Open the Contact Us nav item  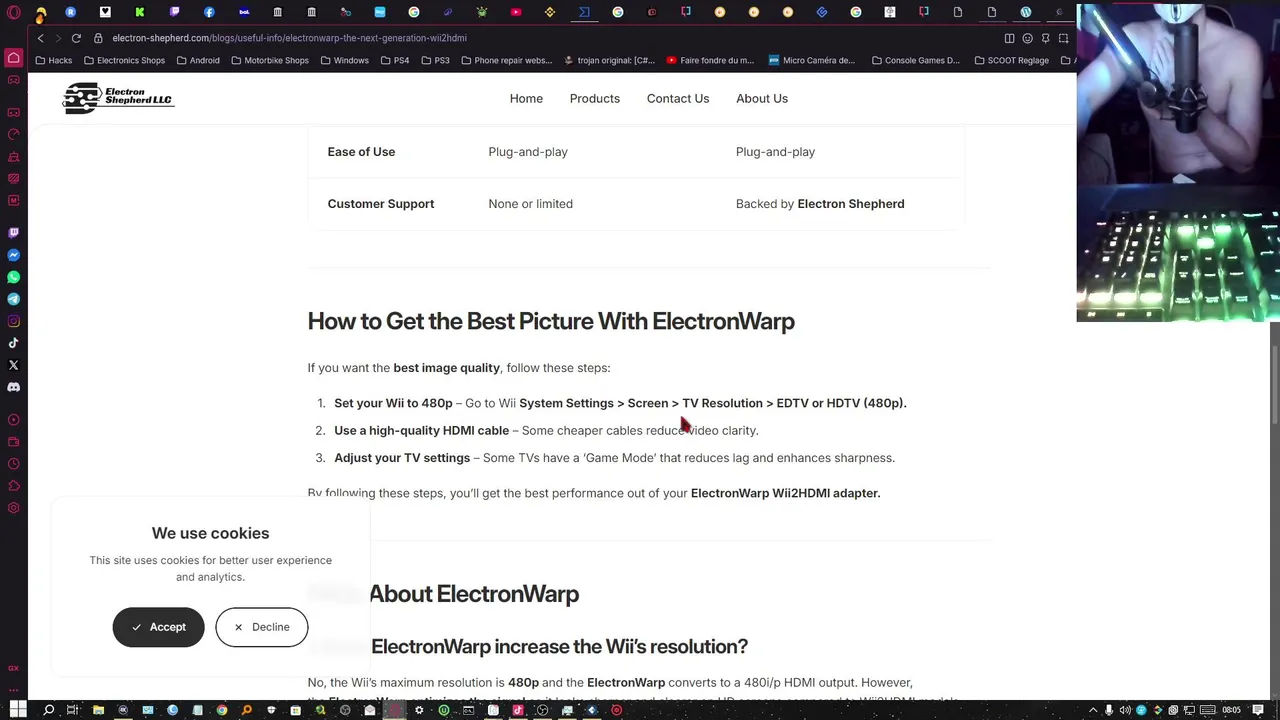678,98
